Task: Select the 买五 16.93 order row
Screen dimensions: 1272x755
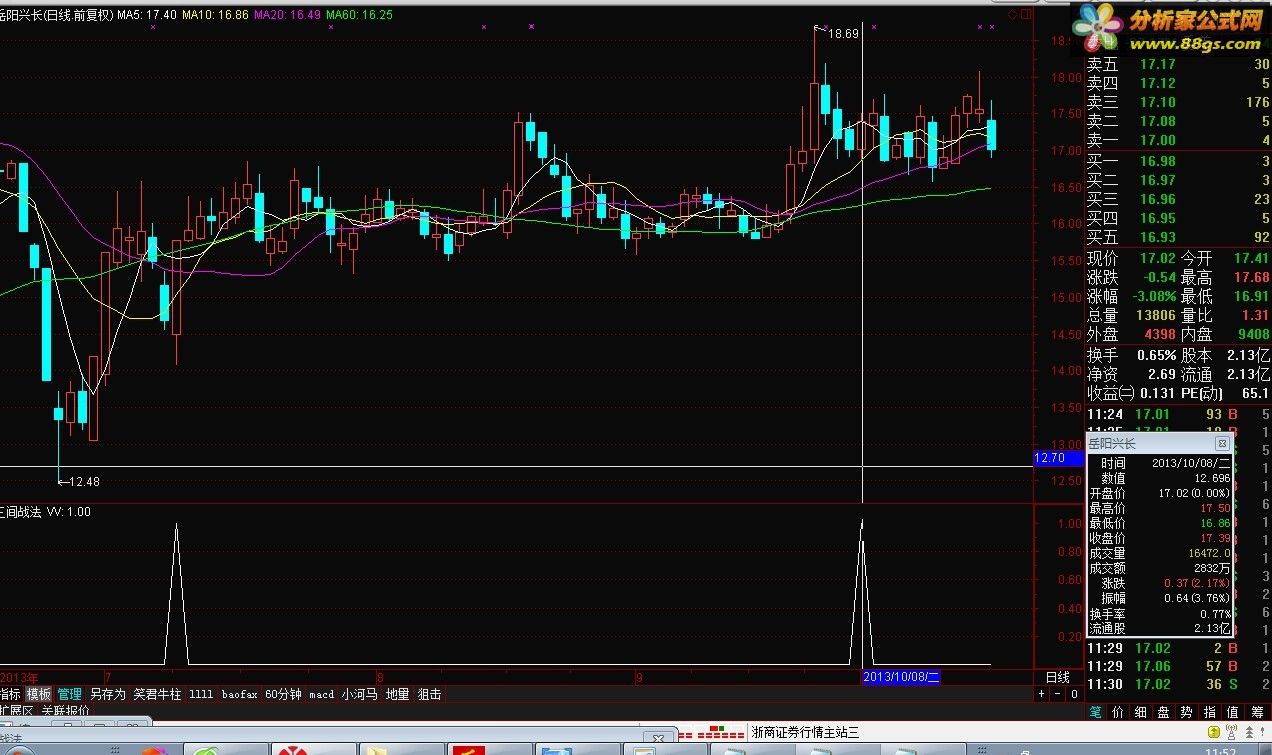Action: [x=1178, y=237]
